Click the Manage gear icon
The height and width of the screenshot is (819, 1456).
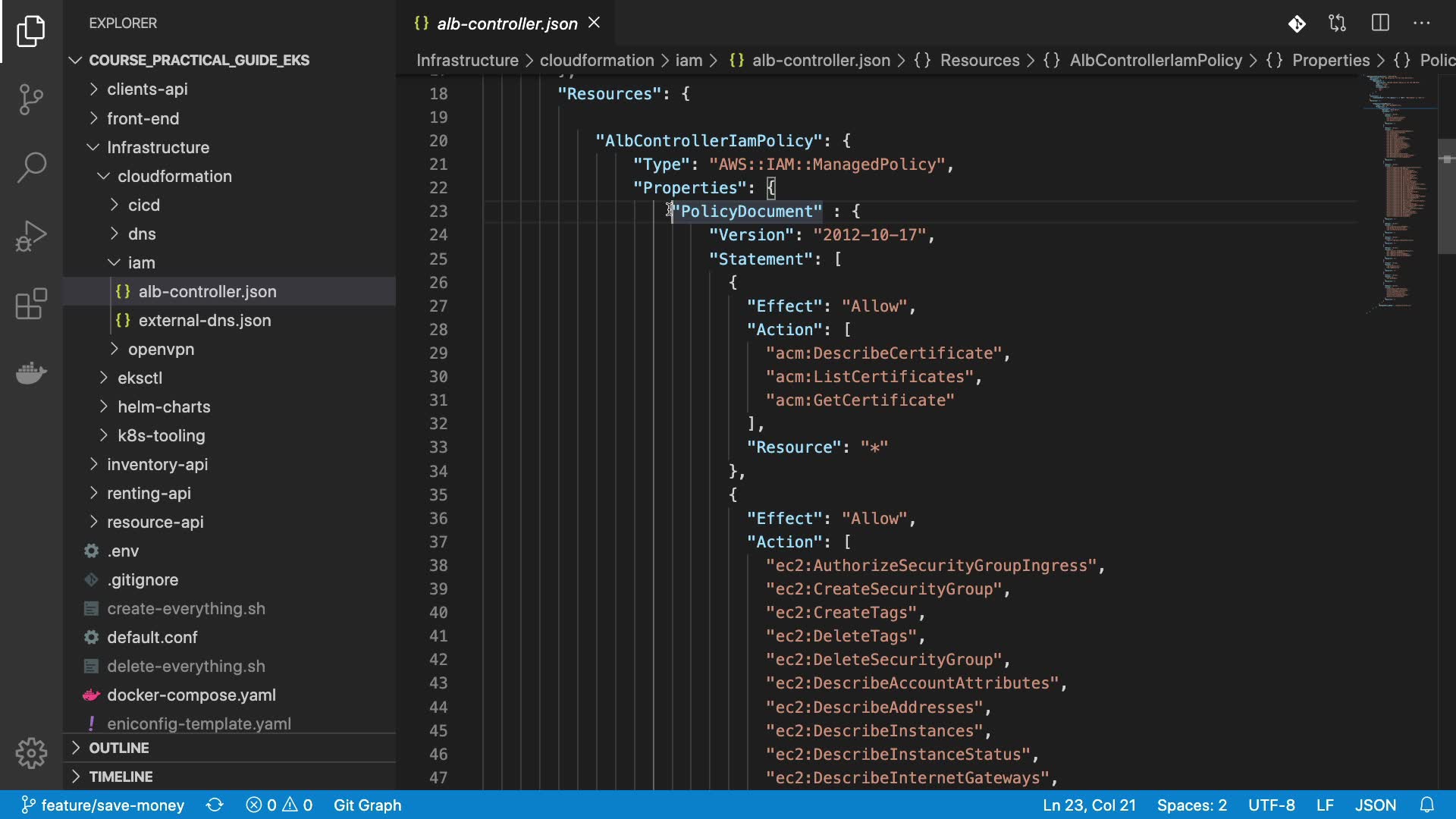[x=31, y=753]
